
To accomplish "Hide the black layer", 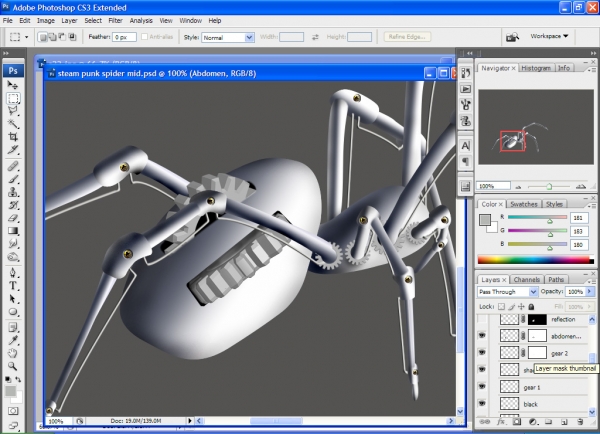I will (x=482, y=403).
